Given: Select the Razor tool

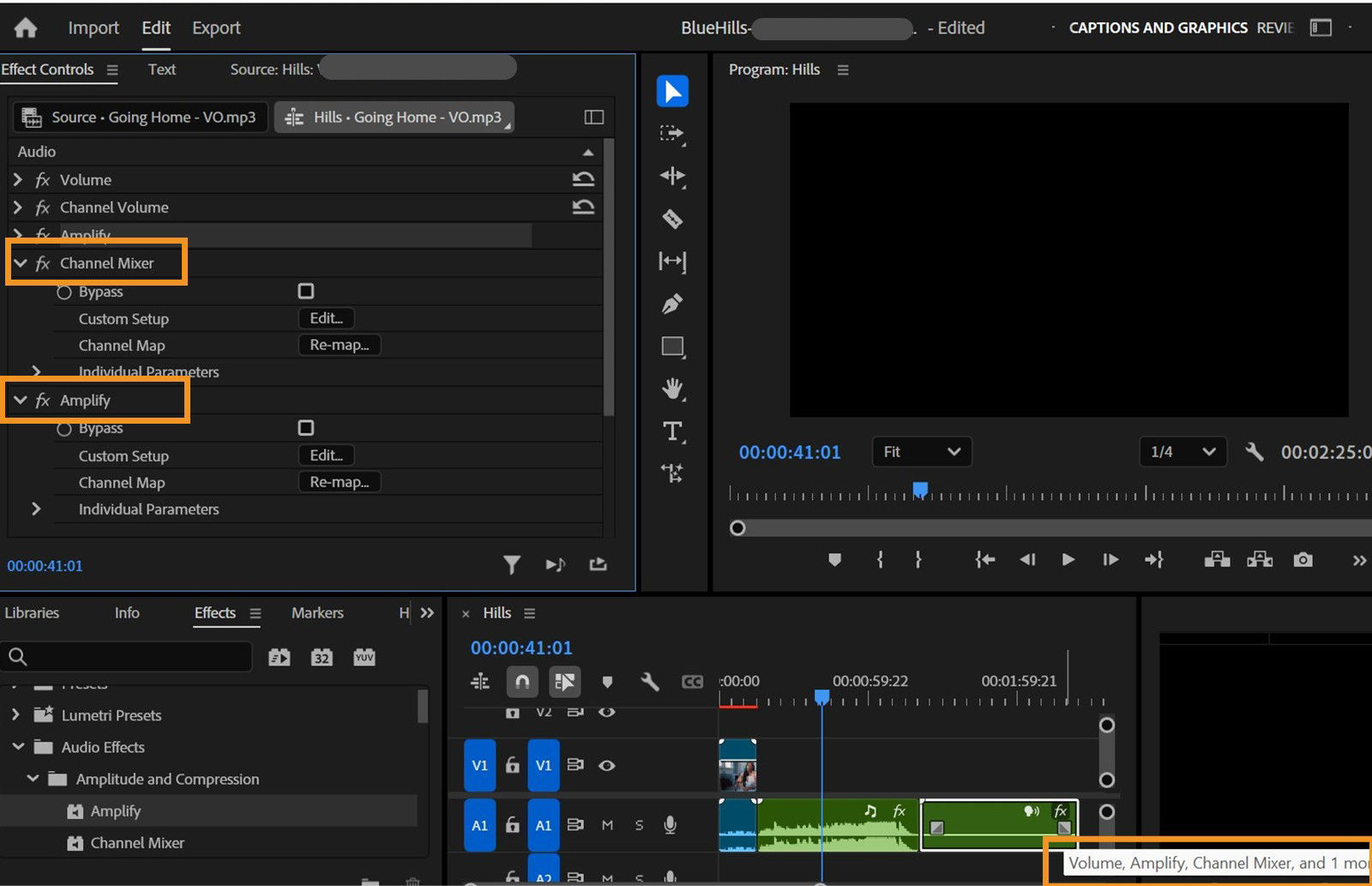Looking at the screenshot, I should point(673,220).
